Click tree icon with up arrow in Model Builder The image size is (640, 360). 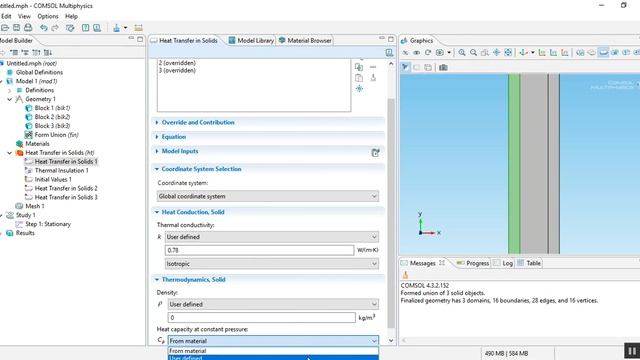[x=36, y=53]
